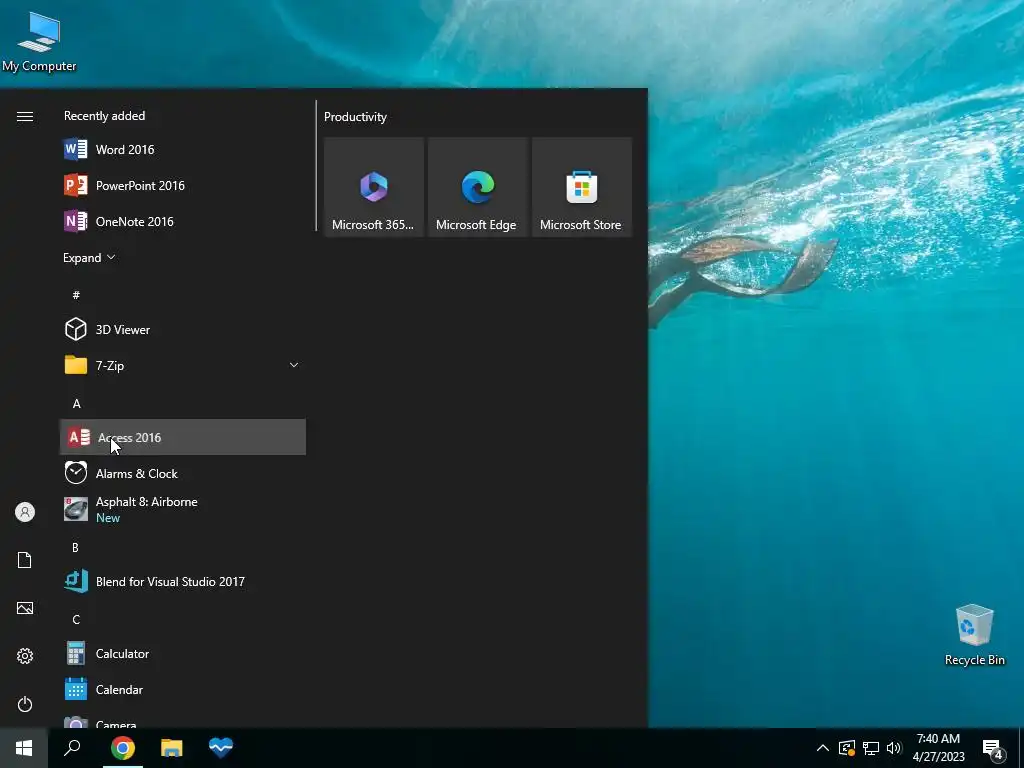Open the 7-Zip folder icon
This screenshot has width=1024, height=768.
(x=76, y=365)
